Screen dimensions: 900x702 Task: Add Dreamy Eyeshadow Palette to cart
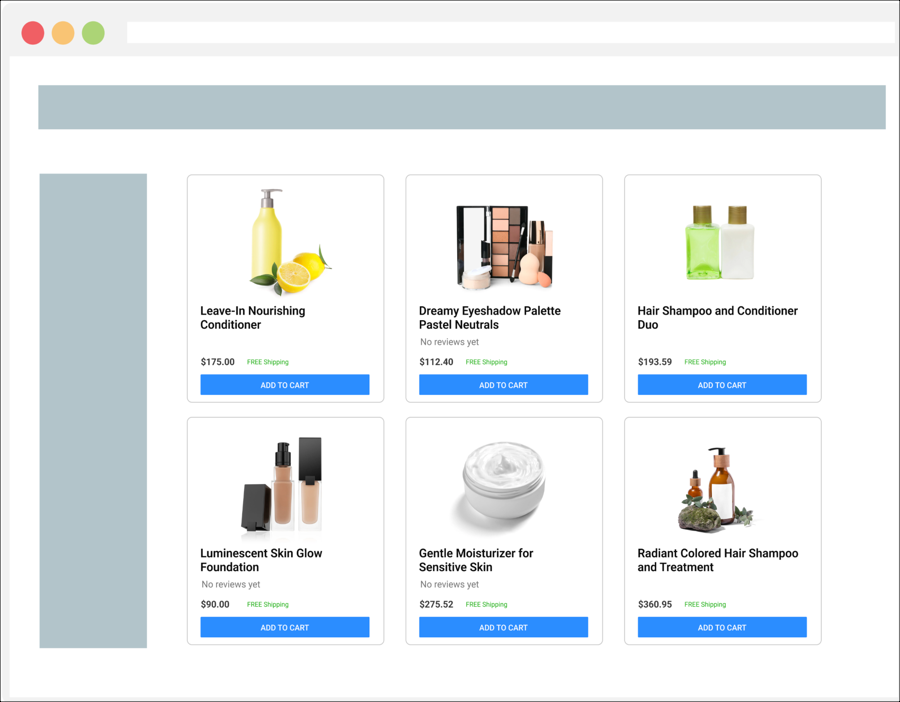coord(503,385)
